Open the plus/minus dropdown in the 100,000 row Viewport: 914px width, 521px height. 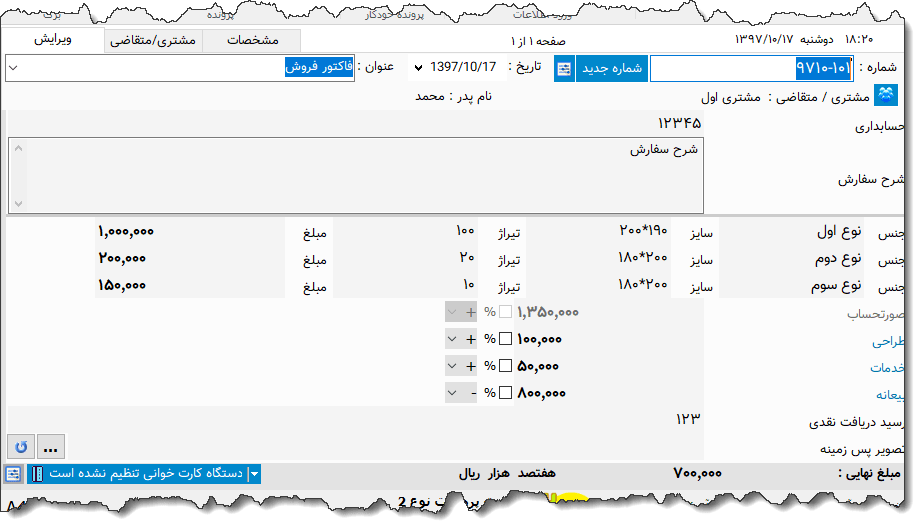[x=454, y=339]
